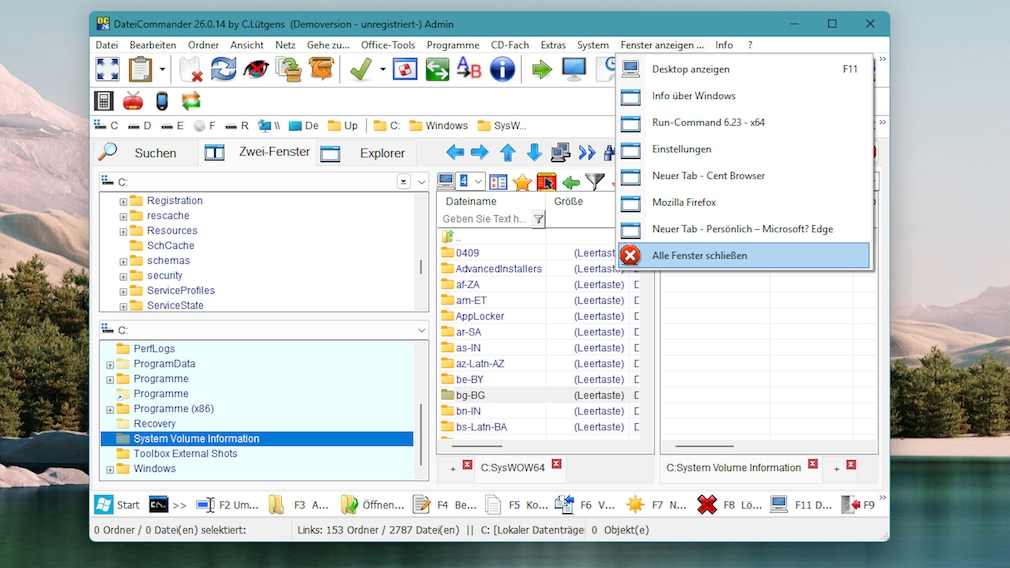1010x568 pixels.
Task: Click the funnel filter icon
Action: (595, 182)
